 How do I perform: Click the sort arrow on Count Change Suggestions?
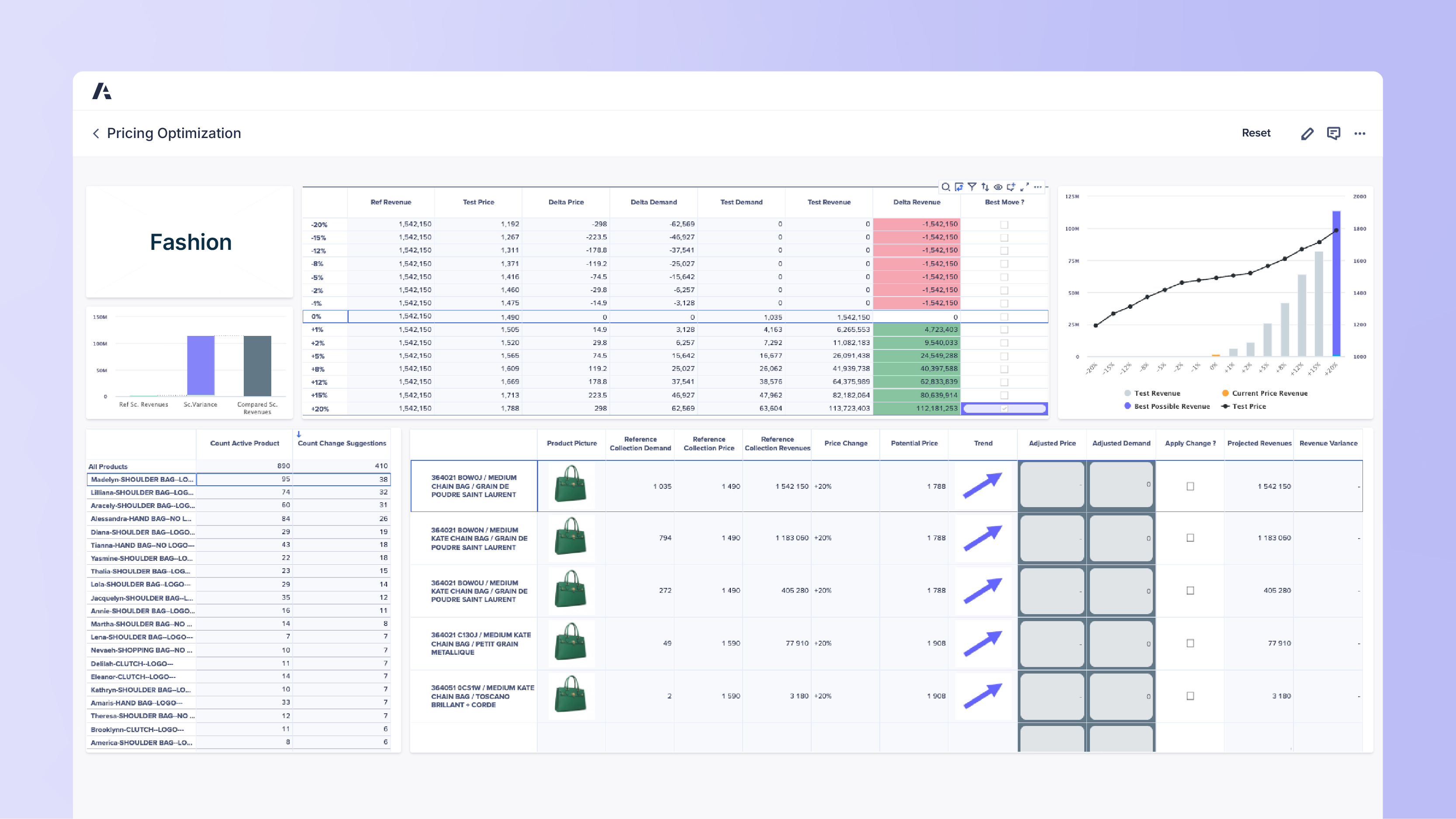[x=298, y=435]
